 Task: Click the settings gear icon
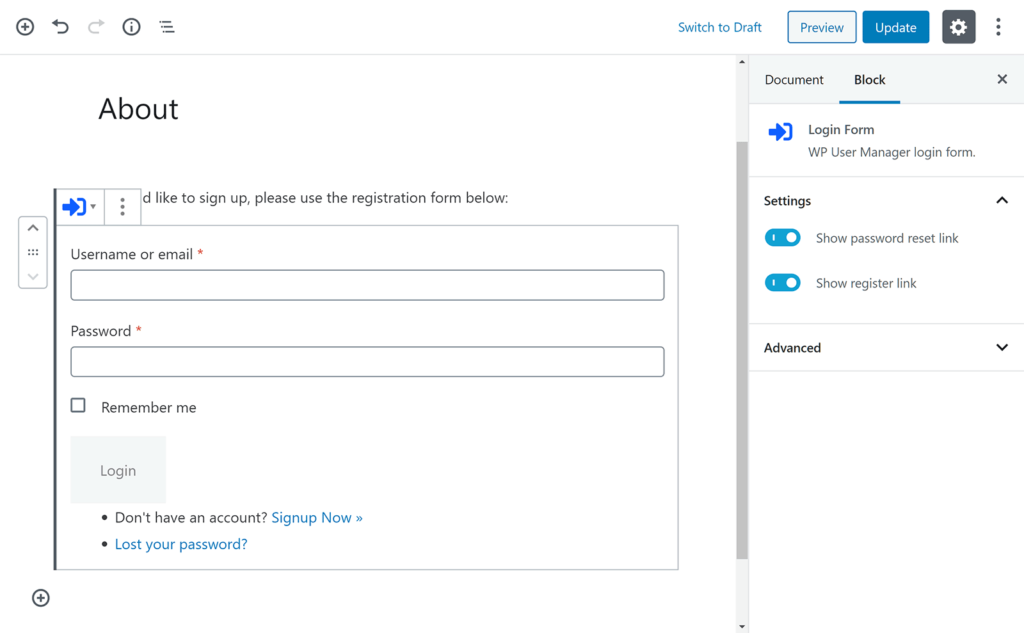958,27
